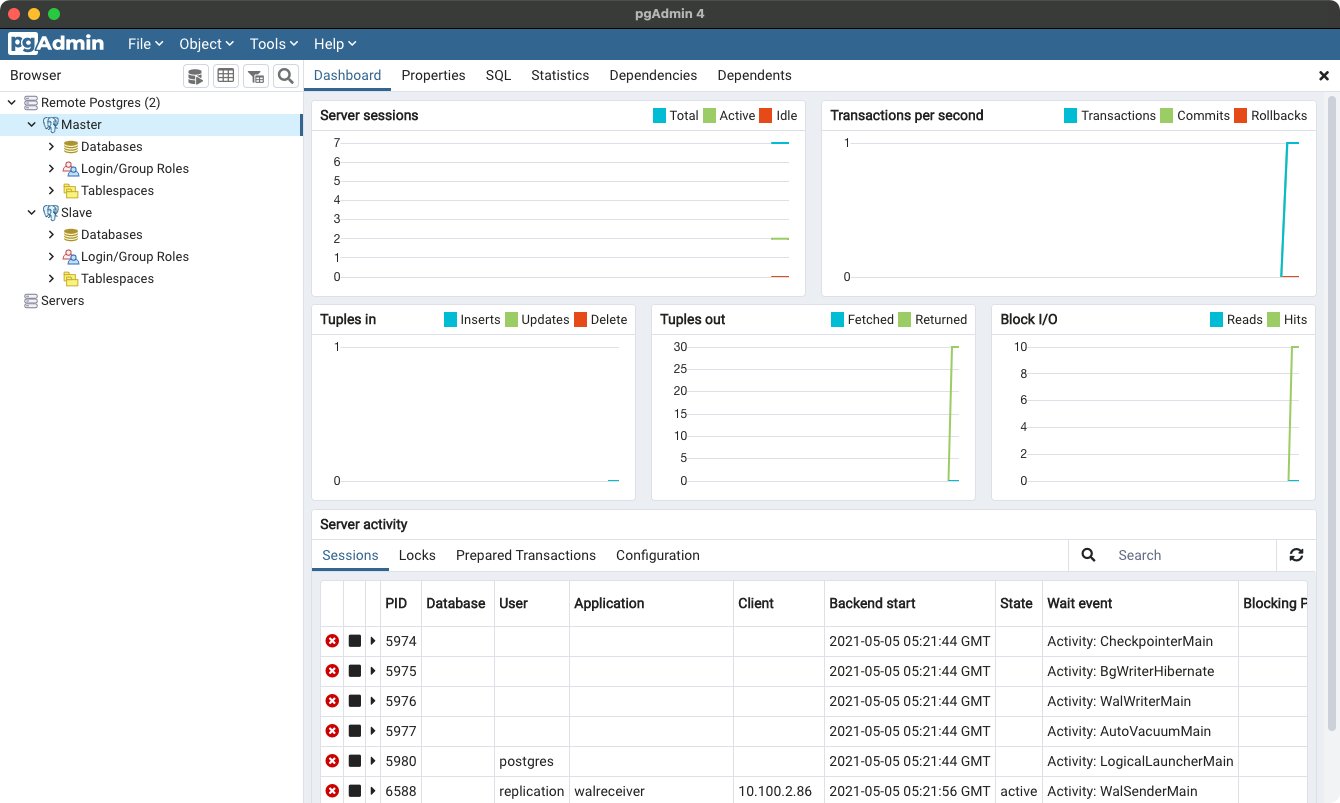Click the Wait event column header

tap(1140, 603)
